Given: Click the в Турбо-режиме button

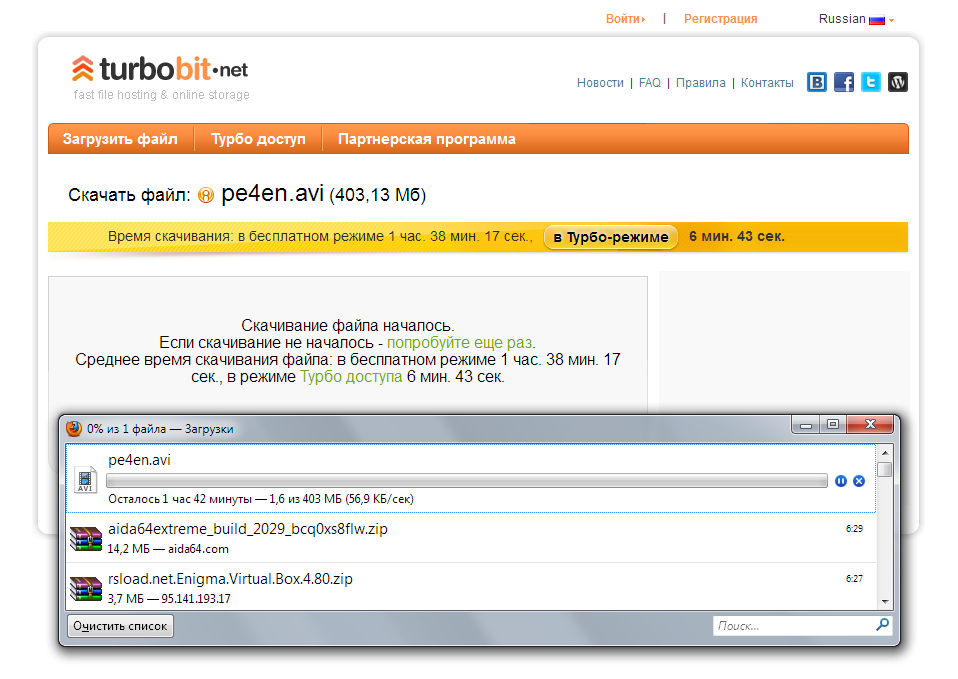Looking at the screenshot, I should 610,237.
